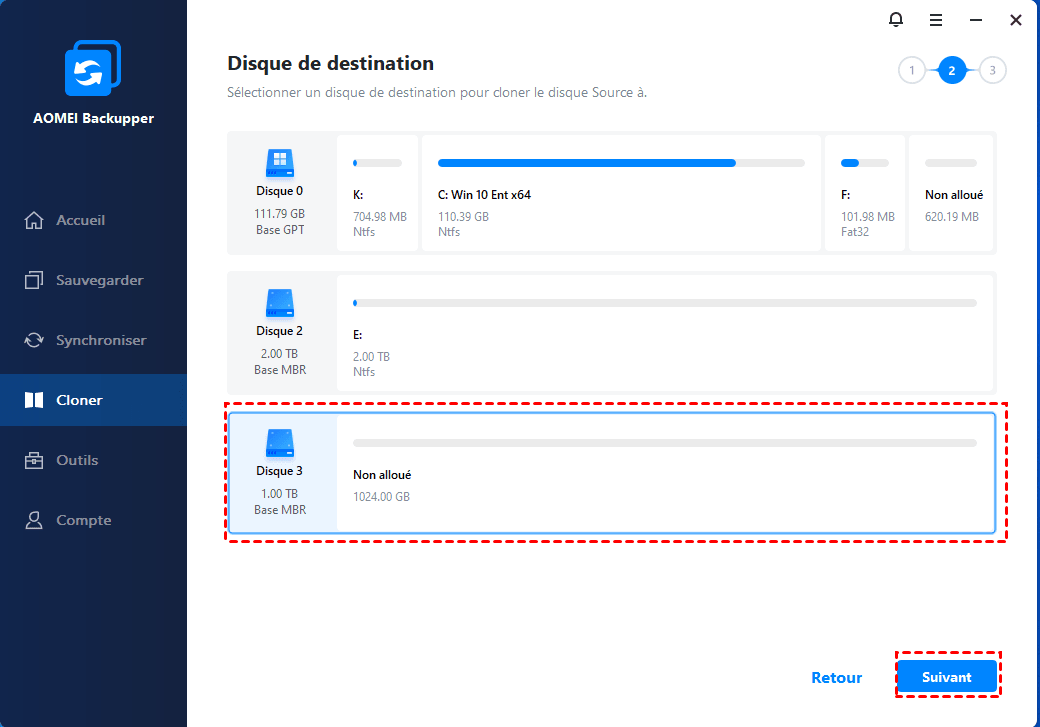Click the E: partition usage bar
The image size is (1040, 727).
pos(665,303)
